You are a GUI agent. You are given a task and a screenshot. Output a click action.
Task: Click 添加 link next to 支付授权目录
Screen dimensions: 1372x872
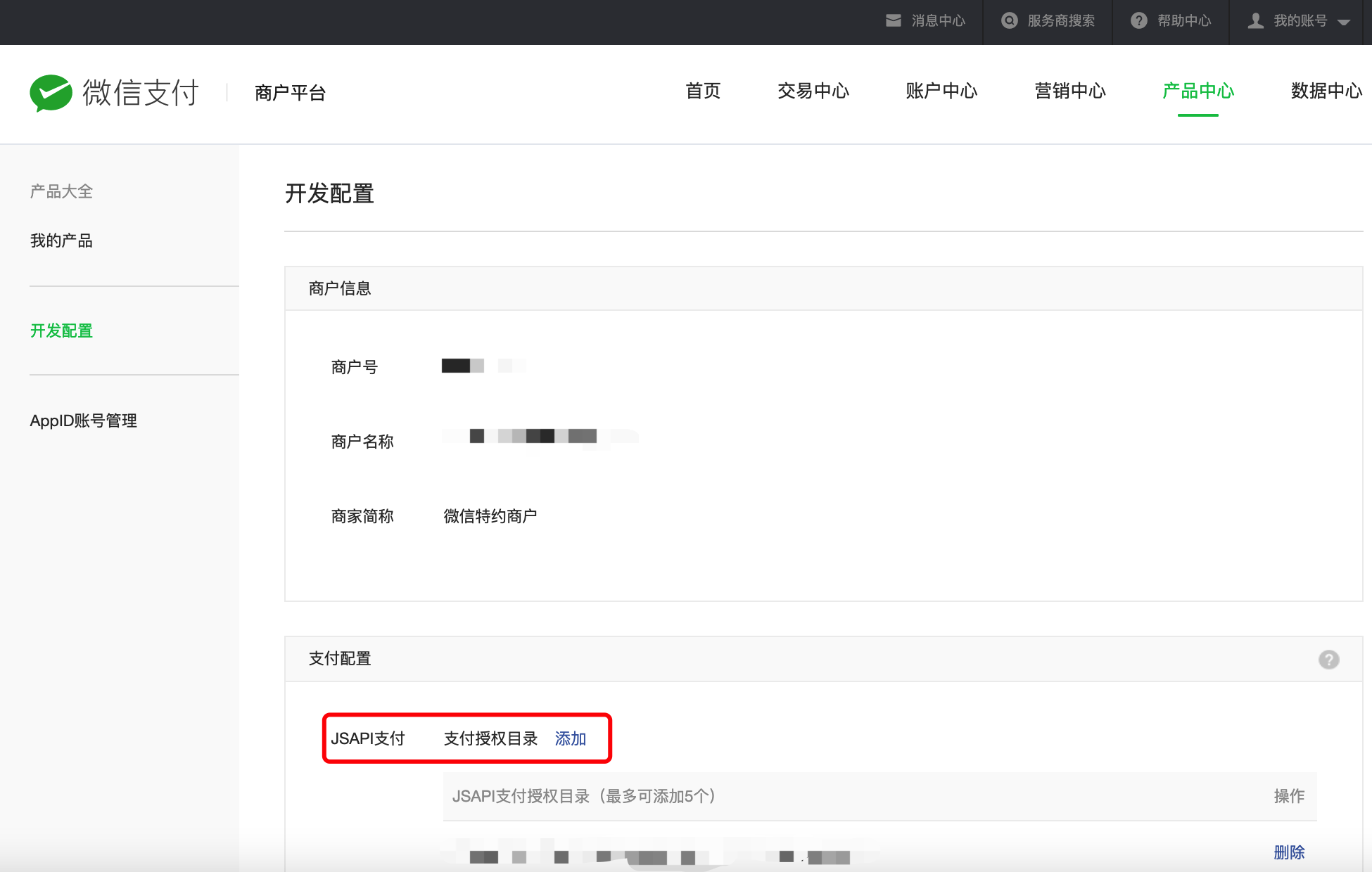click(571, 738)
